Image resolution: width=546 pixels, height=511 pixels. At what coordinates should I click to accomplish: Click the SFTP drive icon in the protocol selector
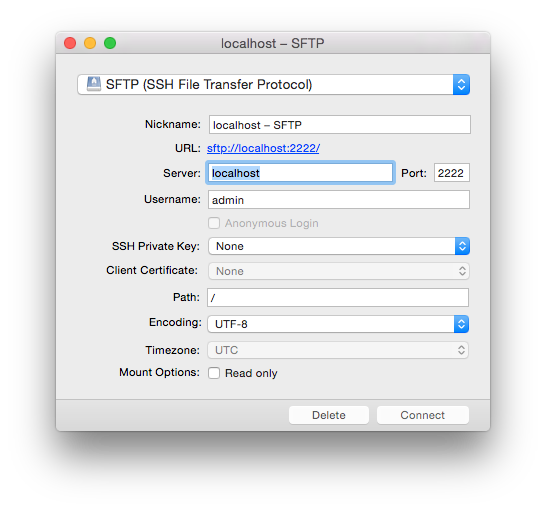(x=94, y=84)
